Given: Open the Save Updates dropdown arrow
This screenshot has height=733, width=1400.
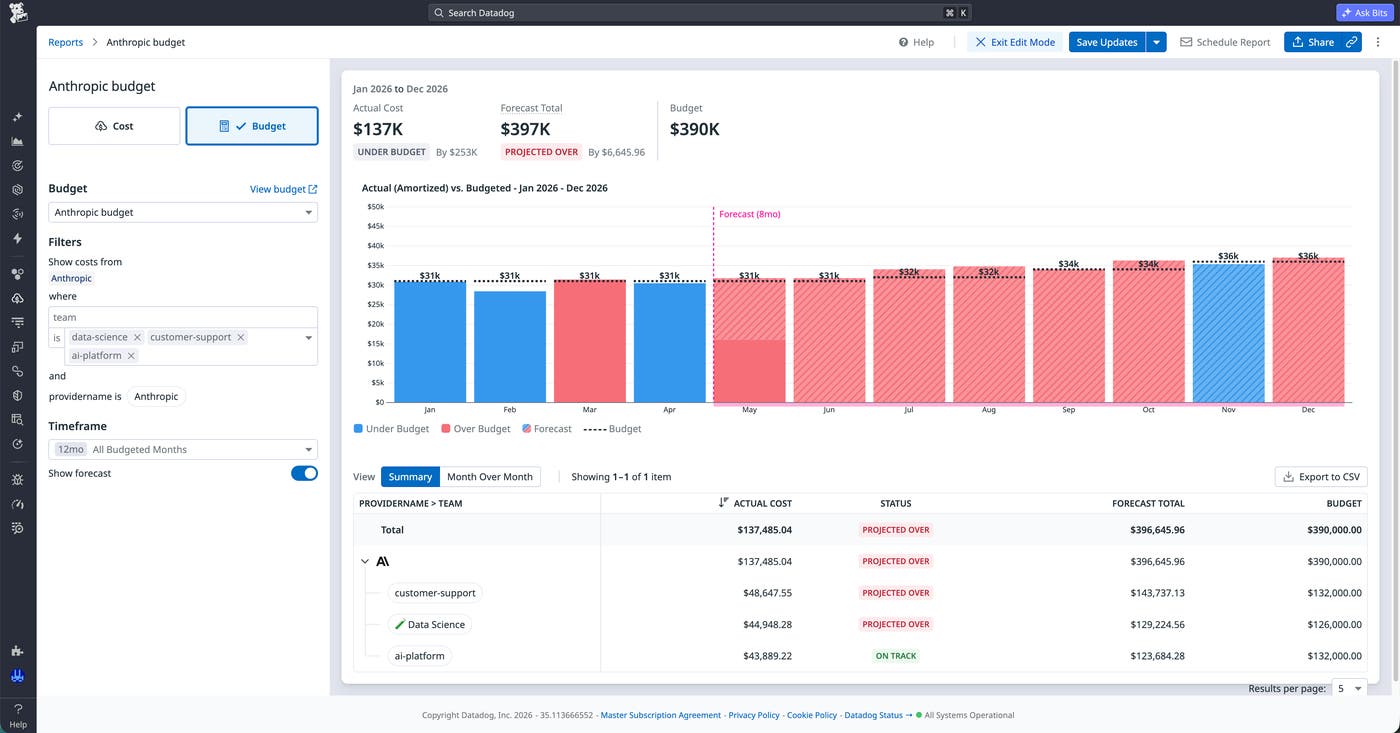Looking at the screenshot, I should click(x=1156, y=42).
